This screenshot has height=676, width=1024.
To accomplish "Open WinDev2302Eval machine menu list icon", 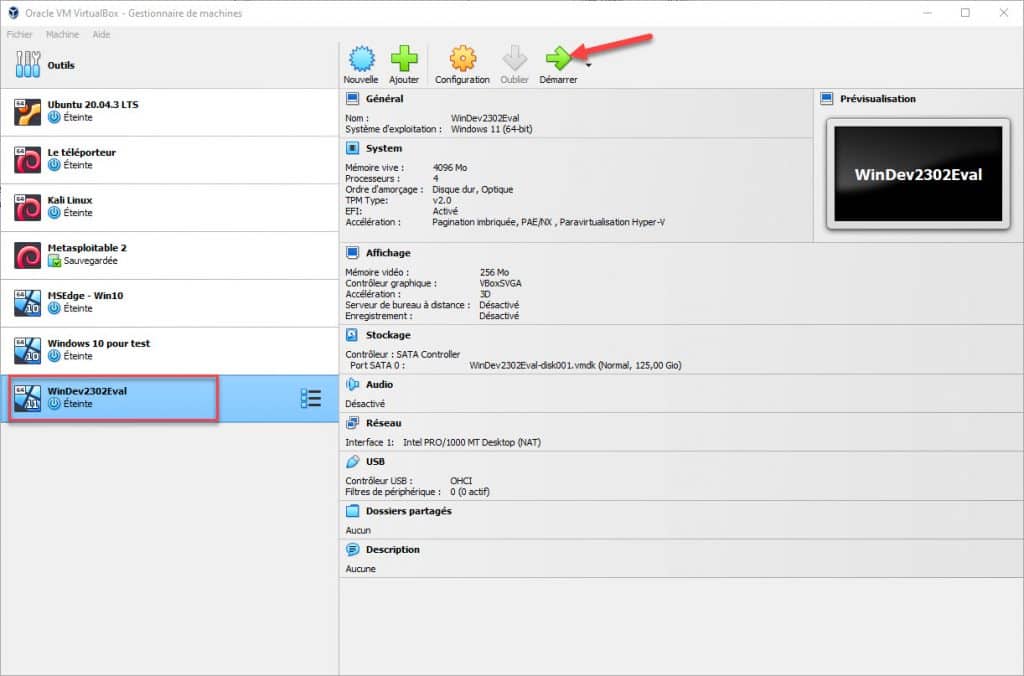I will click(311, 398).
